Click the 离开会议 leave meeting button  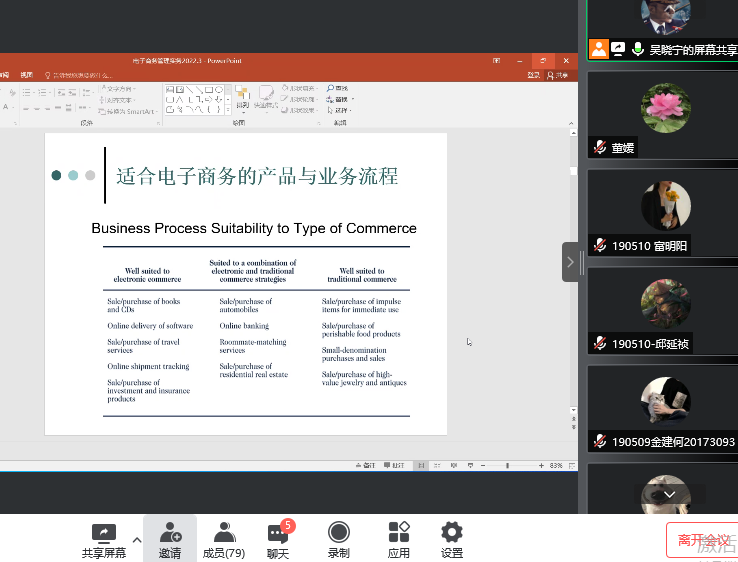[x=702, y=540]
